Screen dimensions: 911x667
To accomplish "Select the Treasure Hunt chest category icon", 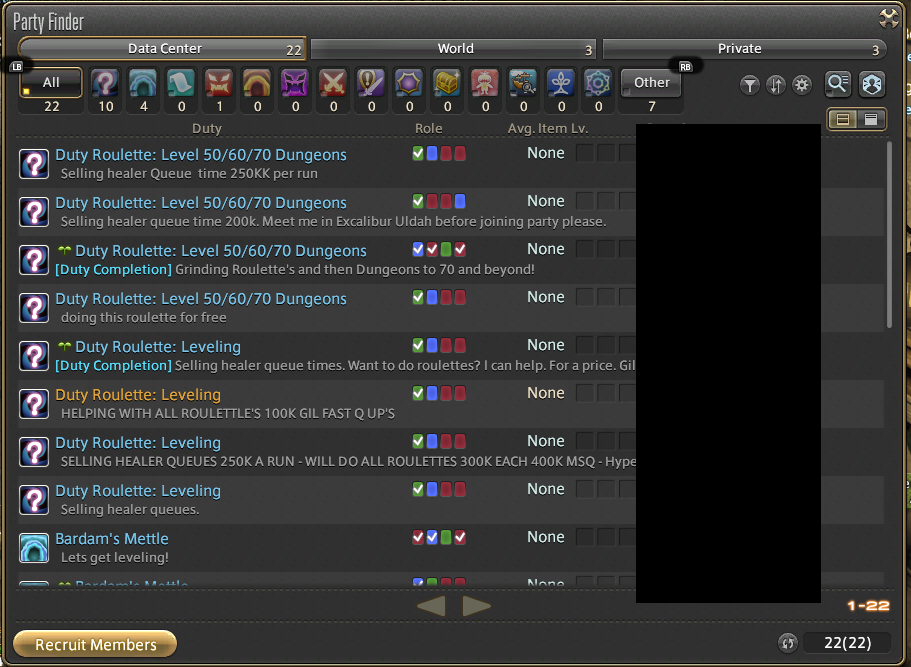I will pos(447,84).
